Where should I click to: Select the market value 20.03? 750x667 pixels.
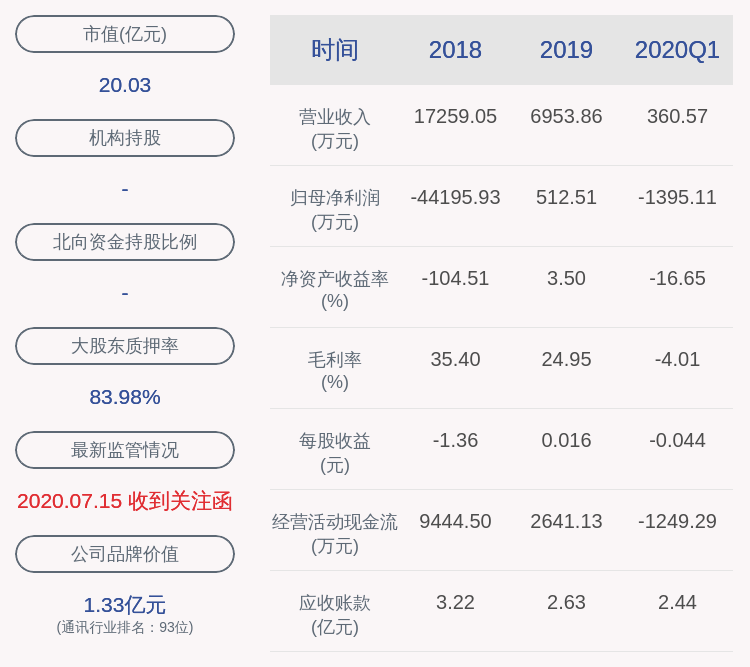click(125, 85)
